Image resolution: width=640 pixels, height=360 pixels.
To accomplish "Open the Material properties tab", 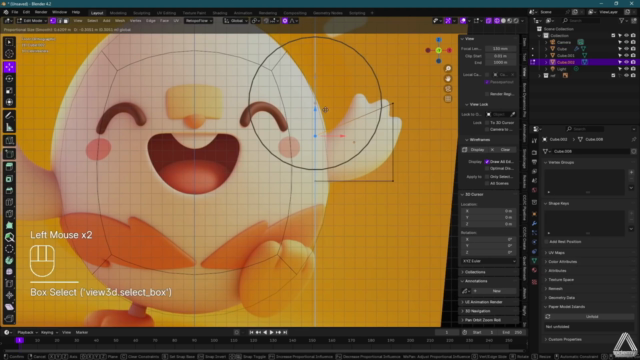I will pos(534,270).
